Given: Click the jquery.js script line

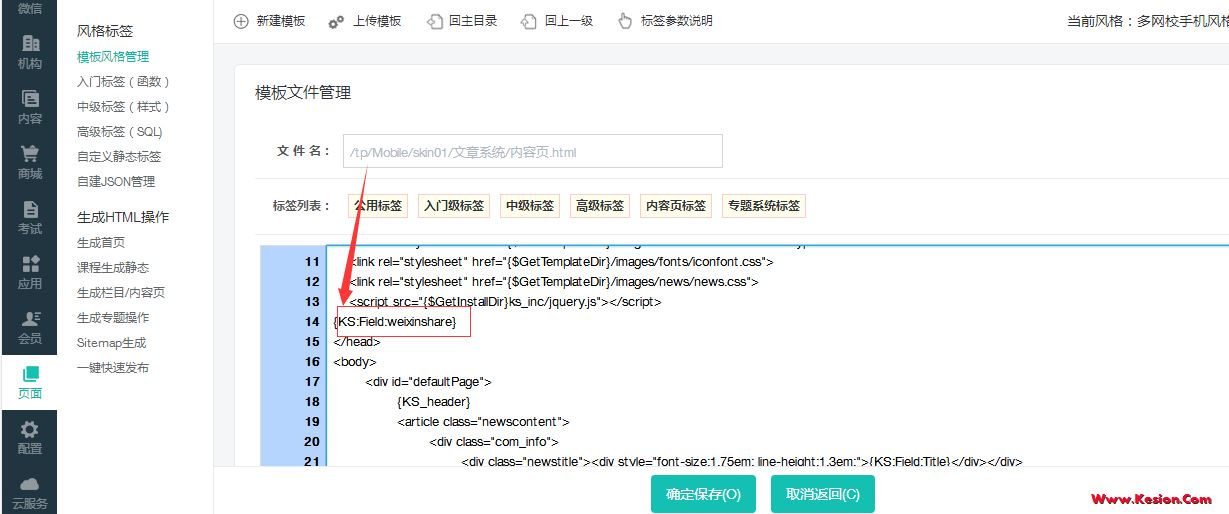Looking at the screenshot, I should [x=505, y=302].
